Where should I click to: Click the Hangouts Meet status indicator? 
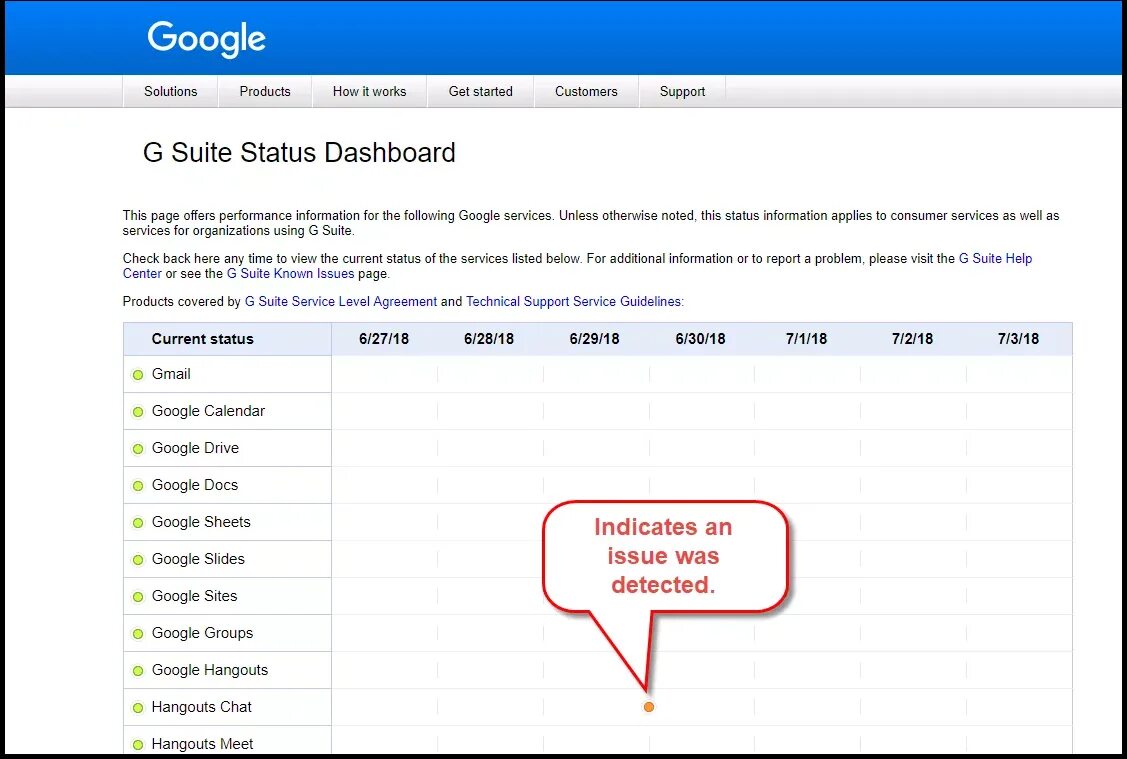coord(139,743)
